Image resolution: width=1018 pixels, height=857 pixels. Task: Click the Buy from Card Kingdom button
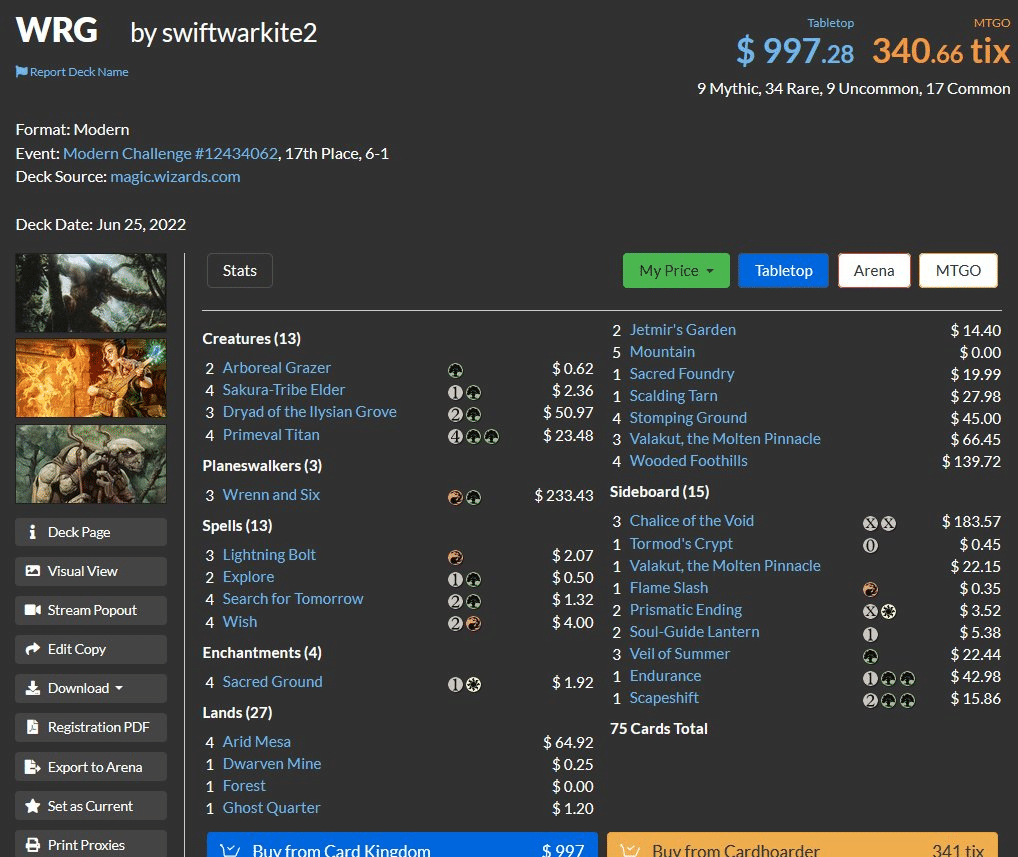[402, 849]
